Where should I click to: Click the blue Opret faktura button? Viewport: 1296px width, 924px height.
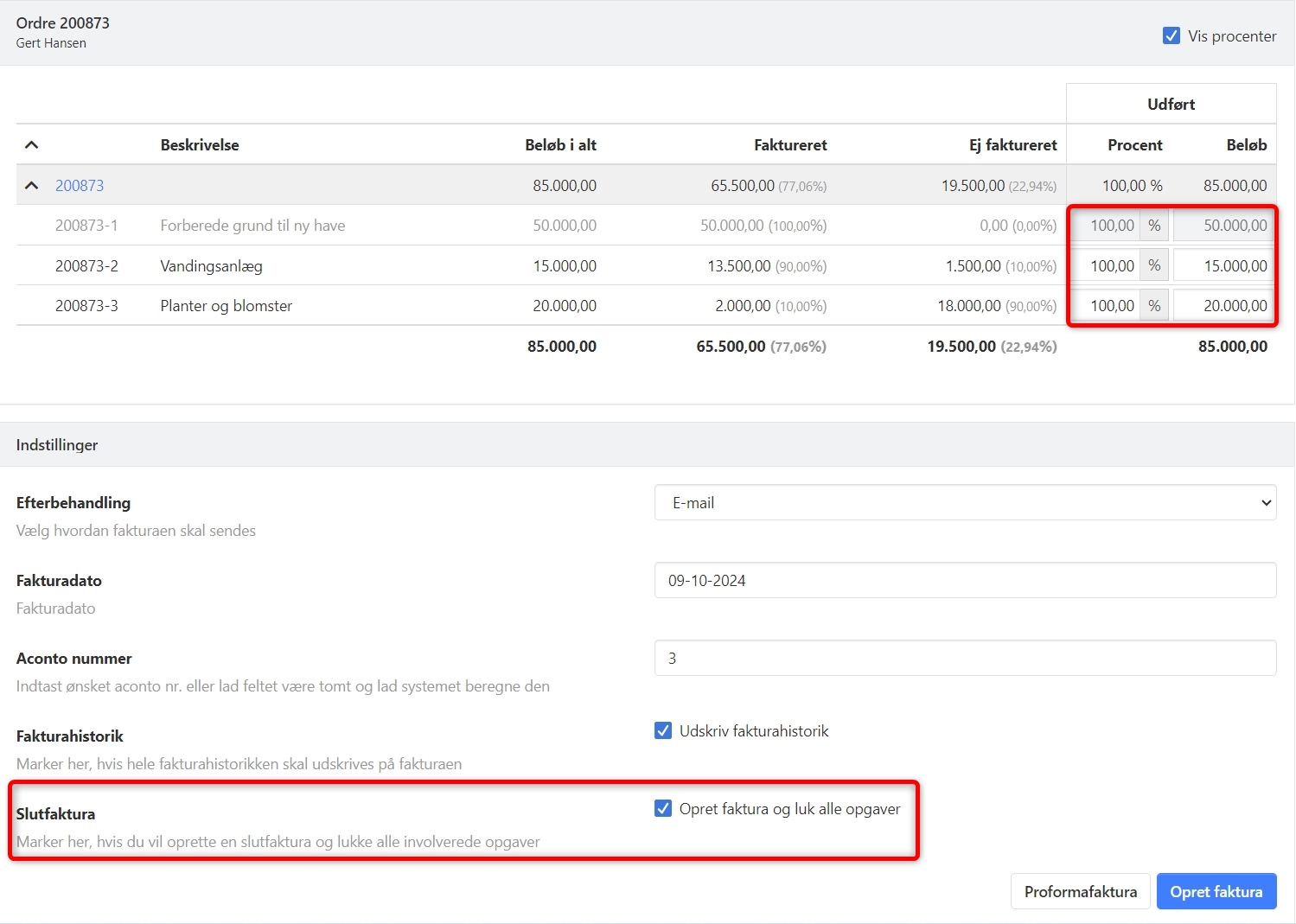coord(1216,892)
